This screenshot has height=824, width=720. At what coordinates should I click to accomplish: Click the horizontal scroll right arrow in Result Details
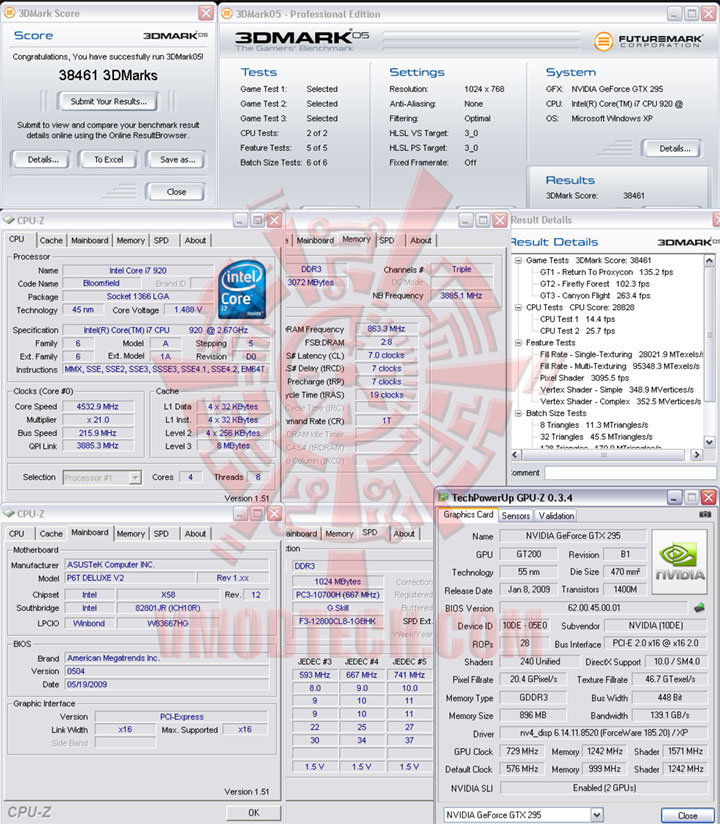tap(697, 455)
